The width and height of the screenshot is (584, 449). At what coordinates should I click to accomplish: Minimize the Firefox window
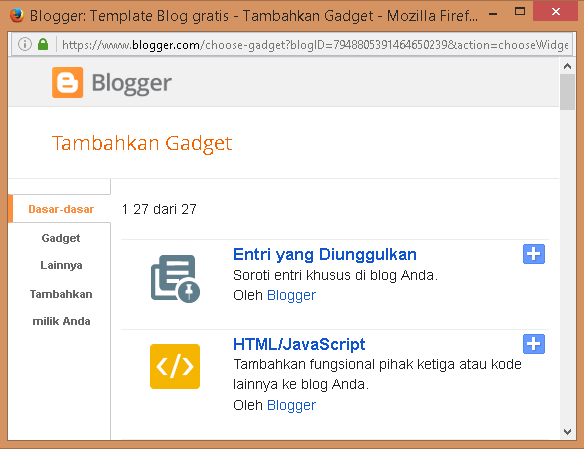click(x=493, y=14)
